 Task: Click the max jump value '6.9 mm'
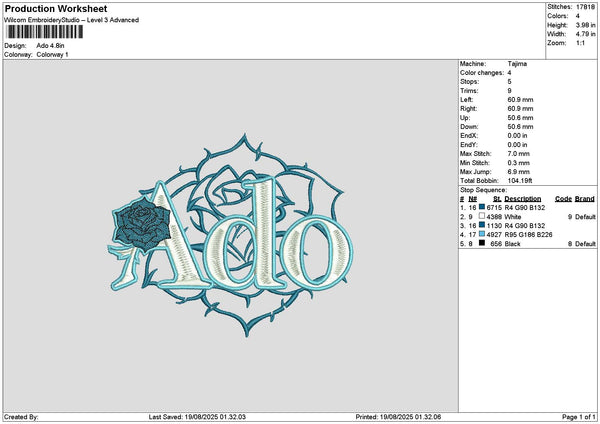click(x=518, y=172)
